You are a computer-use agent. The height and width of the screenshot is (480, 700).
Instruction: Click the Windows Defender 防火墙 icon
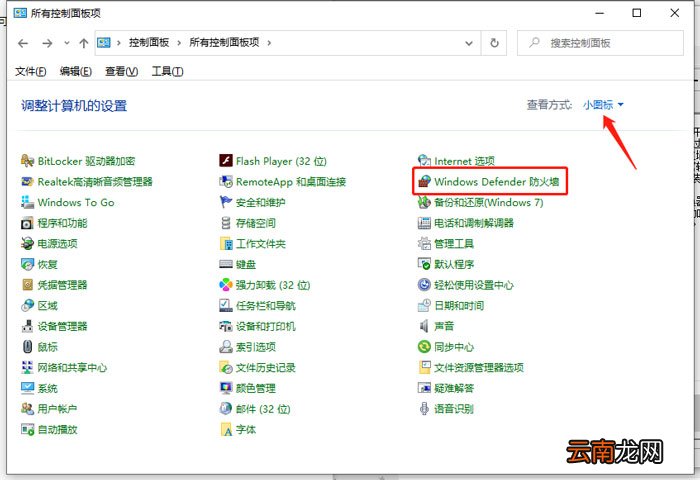(x=424, y=182)
